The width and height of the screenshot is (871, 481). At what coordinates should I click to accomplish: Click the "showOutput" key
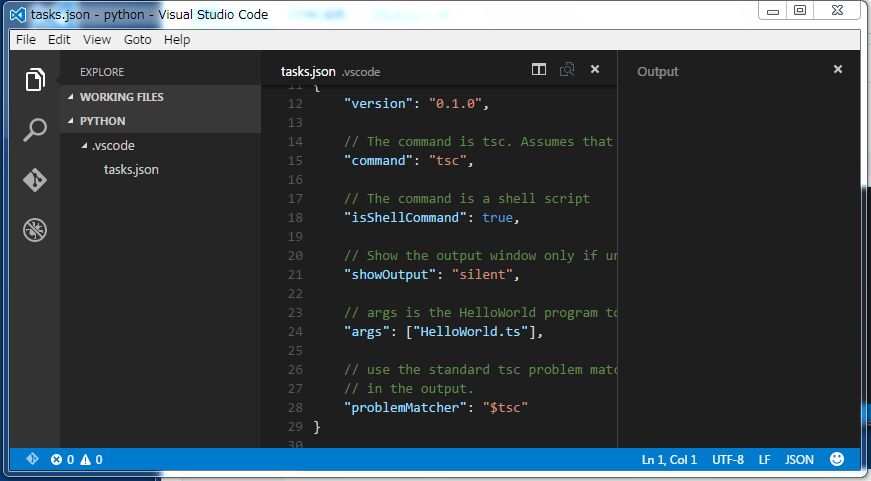pos(390,274)
